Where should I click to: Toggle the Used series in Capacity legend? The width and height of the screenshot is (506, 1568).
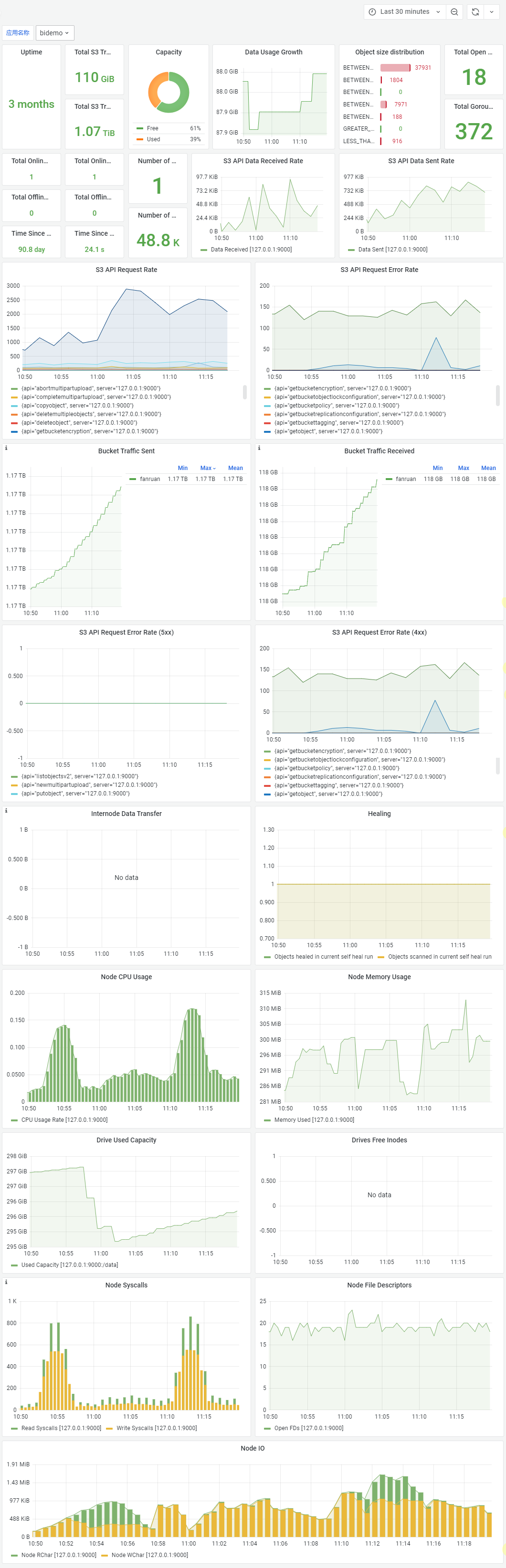(x=153, y=139)
